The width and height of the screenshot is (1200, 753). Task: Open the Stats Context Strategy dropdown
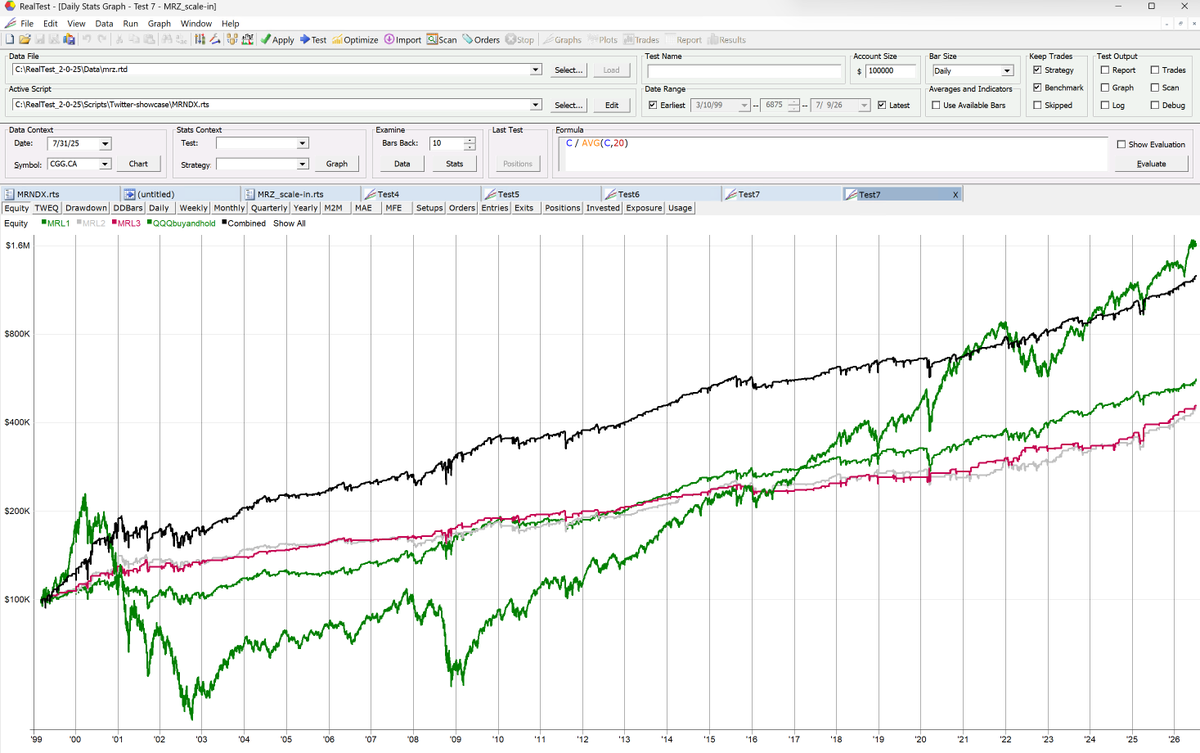point(303,164)
